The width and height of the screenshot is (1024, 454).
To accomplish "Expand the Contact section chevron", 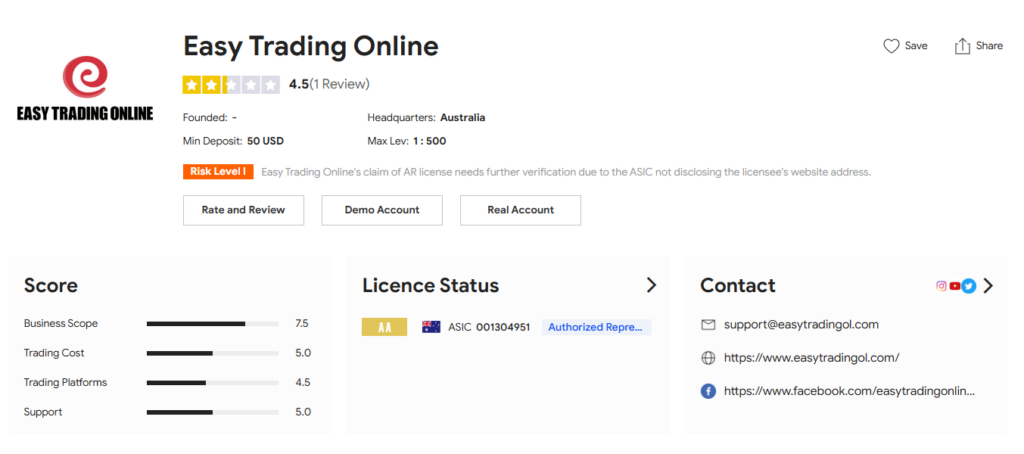I will point(987,285).
